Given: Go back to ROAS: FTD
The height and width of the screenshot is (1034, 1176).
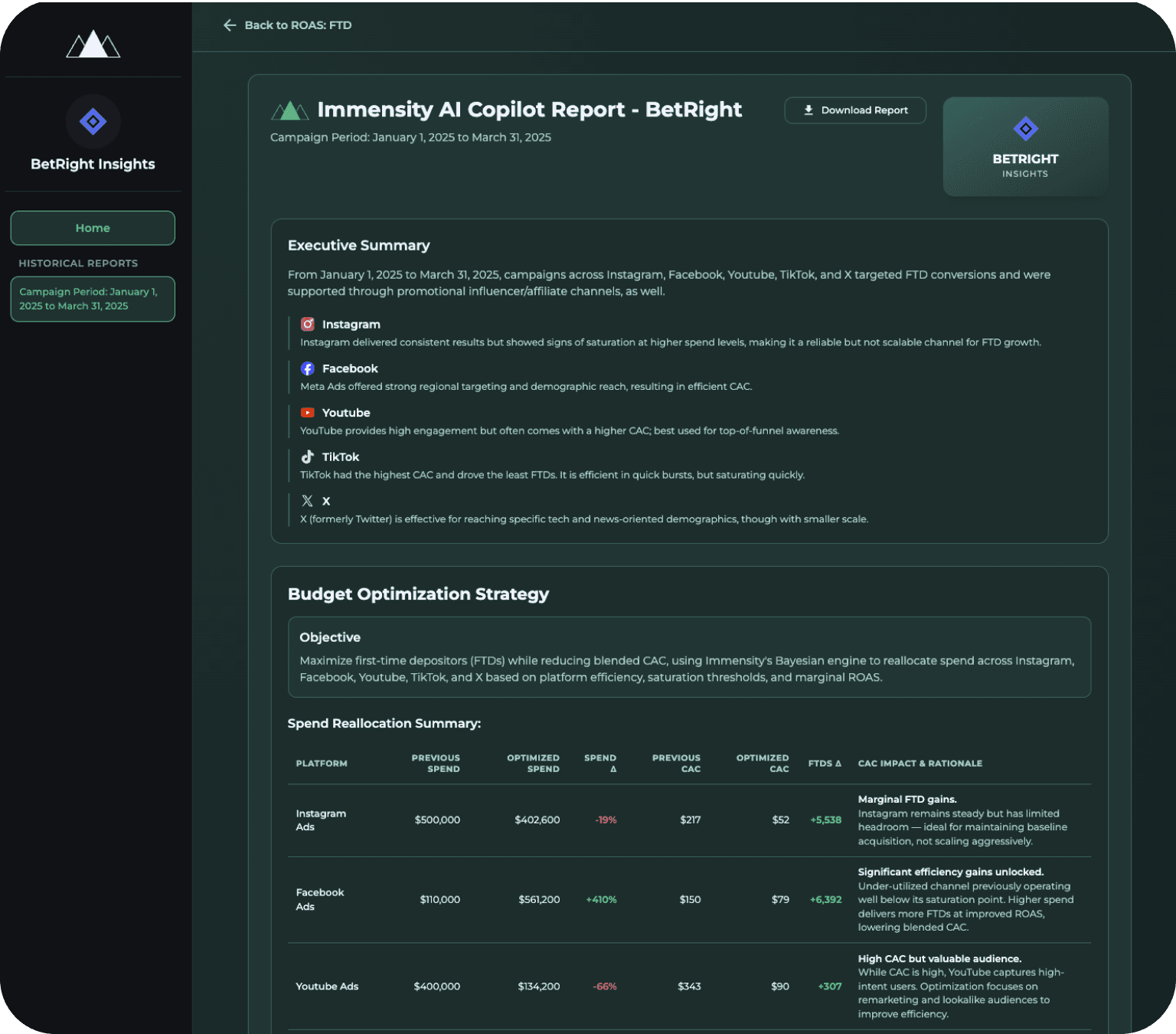Looking at the screenshot, I should pos(288,25).
